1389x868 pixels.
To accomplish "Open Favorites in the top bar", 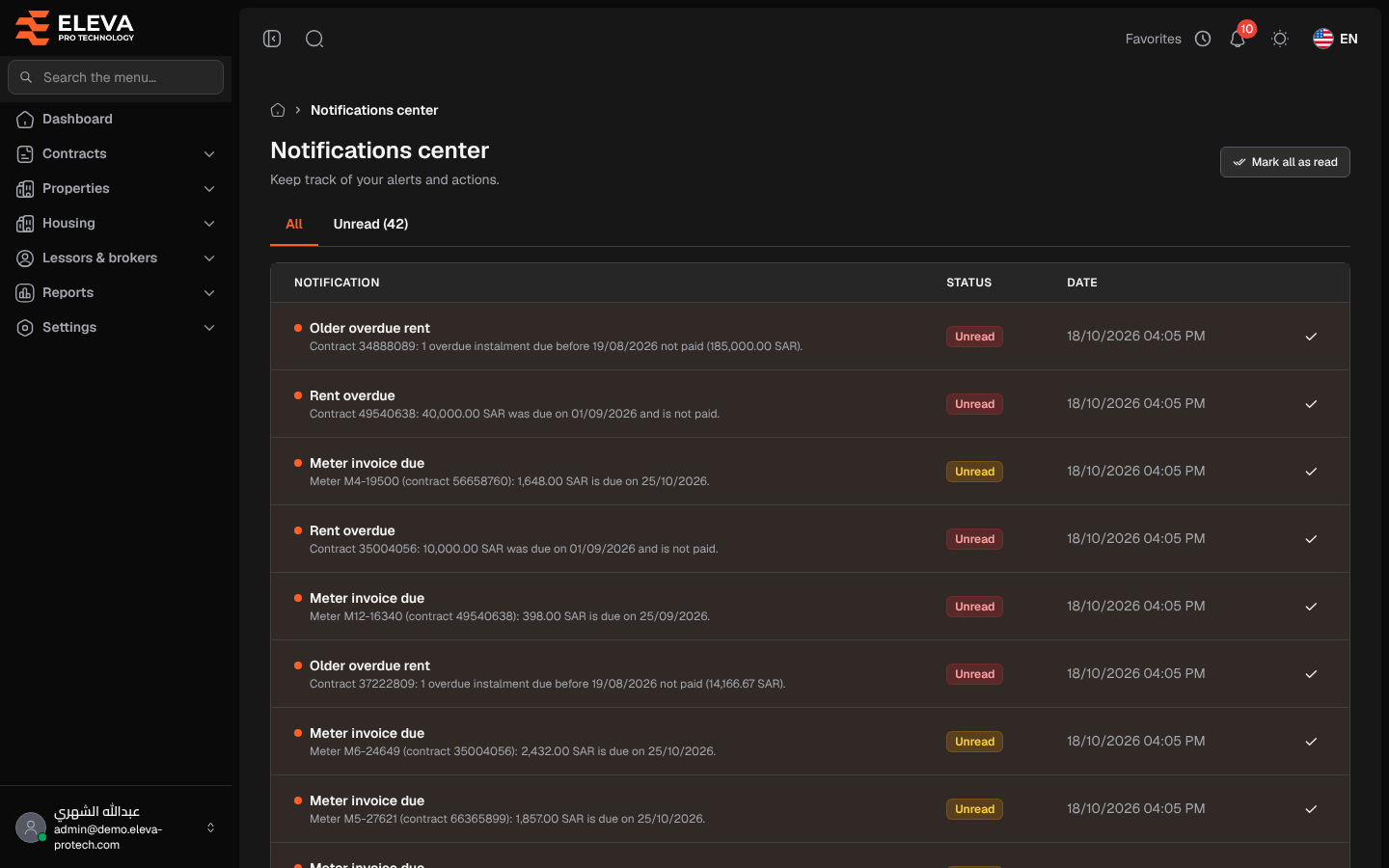I will (1154, 39).
